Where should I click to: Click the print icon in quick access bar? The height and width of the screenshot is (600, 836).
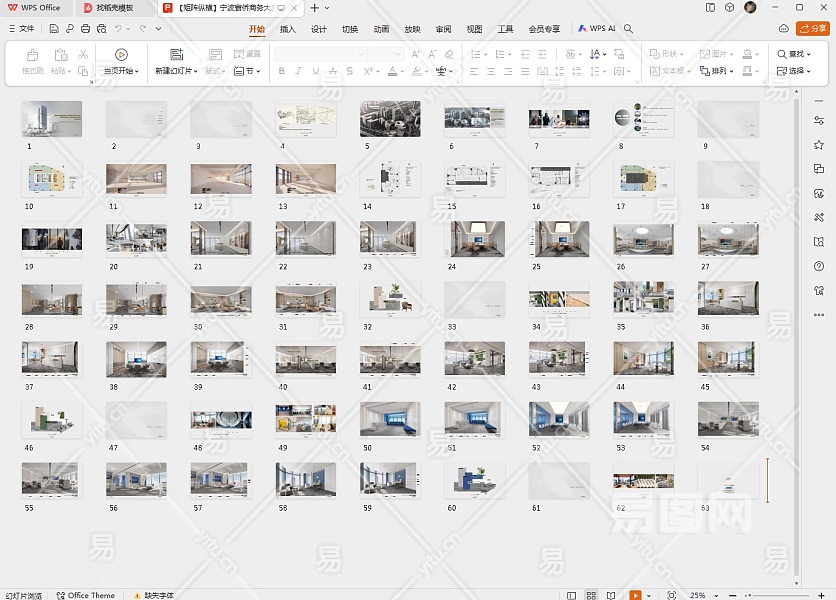(x=86, y=29)
